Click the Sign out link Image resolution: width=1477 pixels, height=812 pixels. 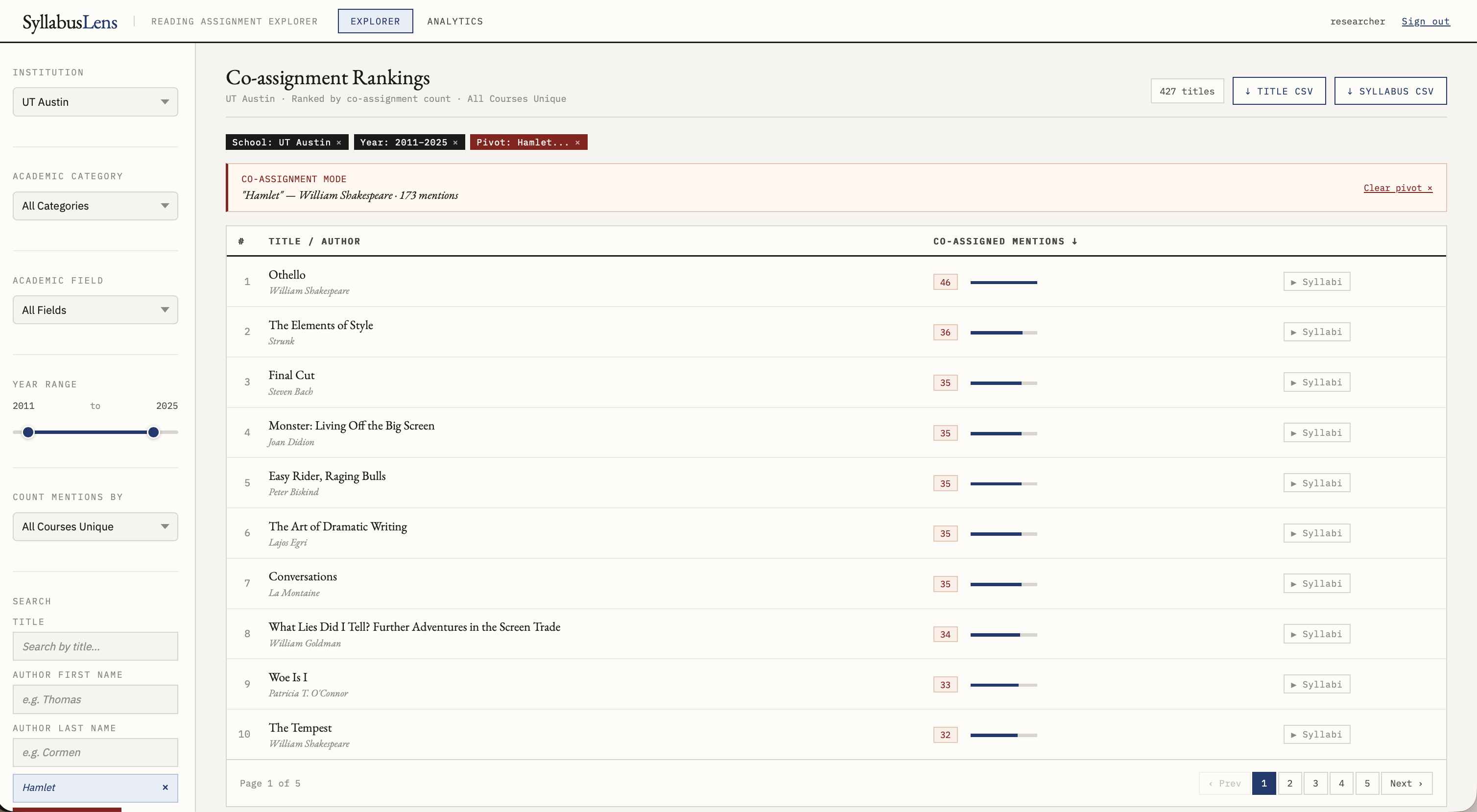tap(1426, 21)
